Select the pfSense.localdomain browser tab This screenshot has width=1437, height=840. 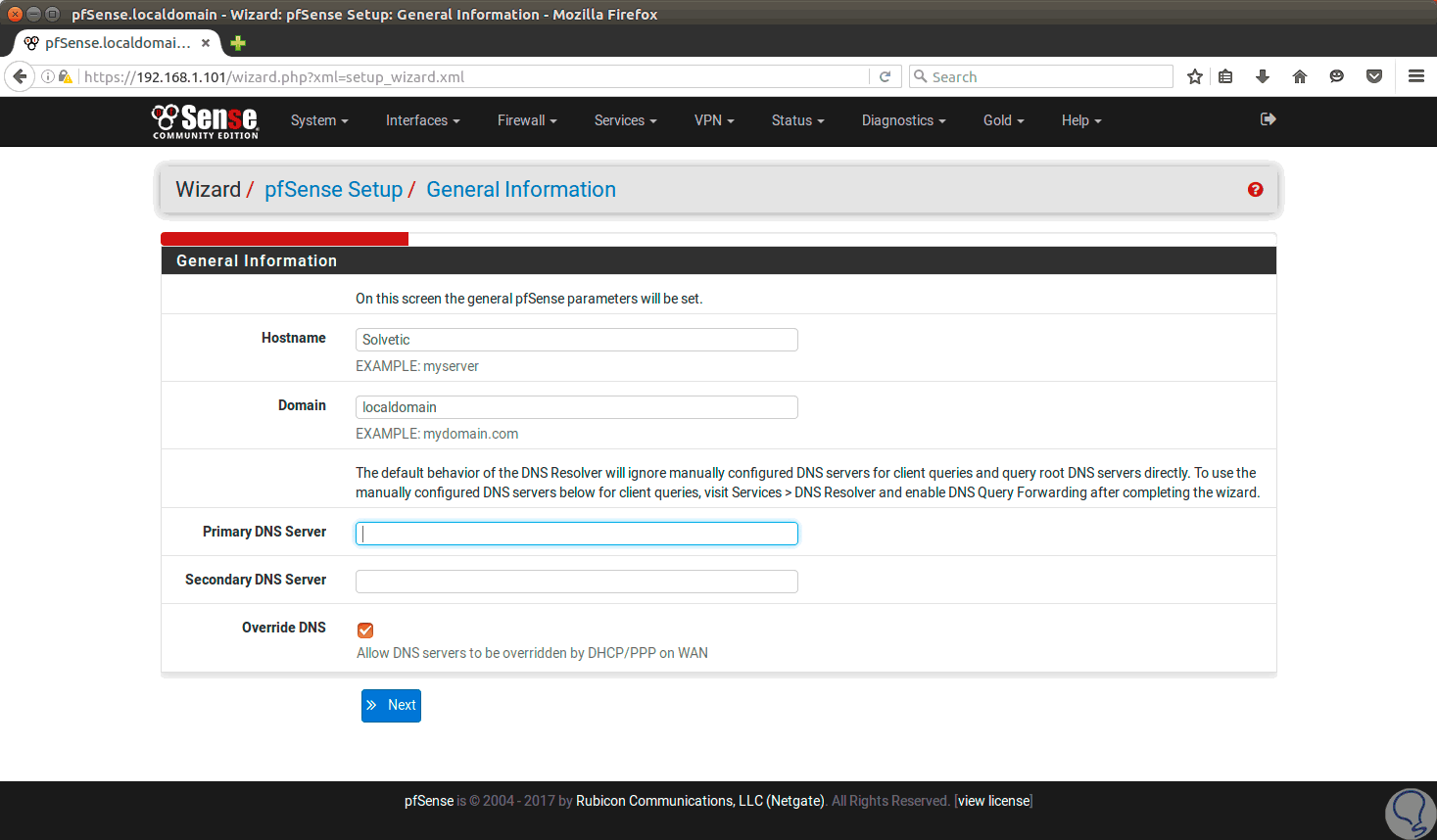point(118,43)
